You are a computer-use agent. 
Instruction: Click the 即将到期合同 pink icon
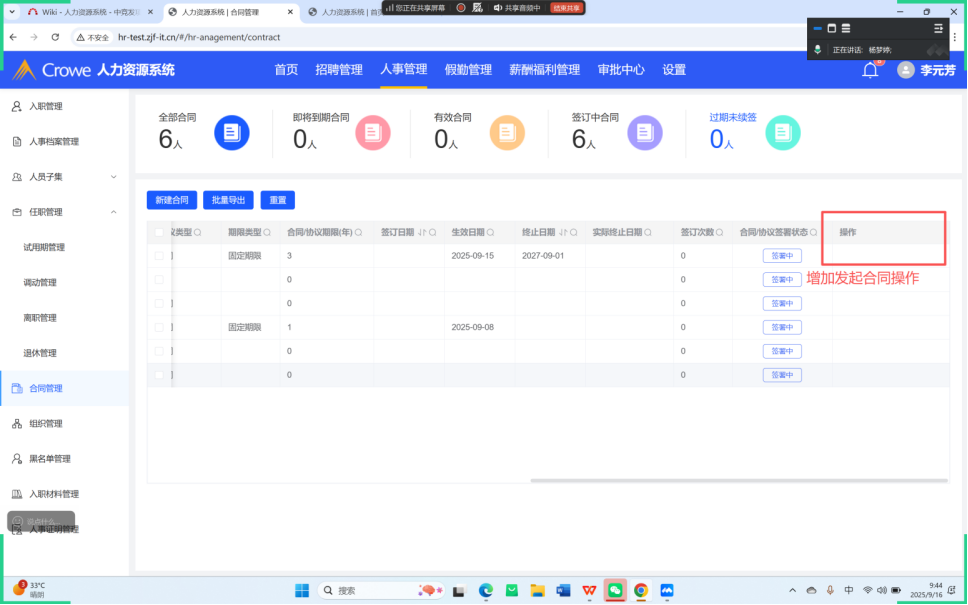pos(372,132)
